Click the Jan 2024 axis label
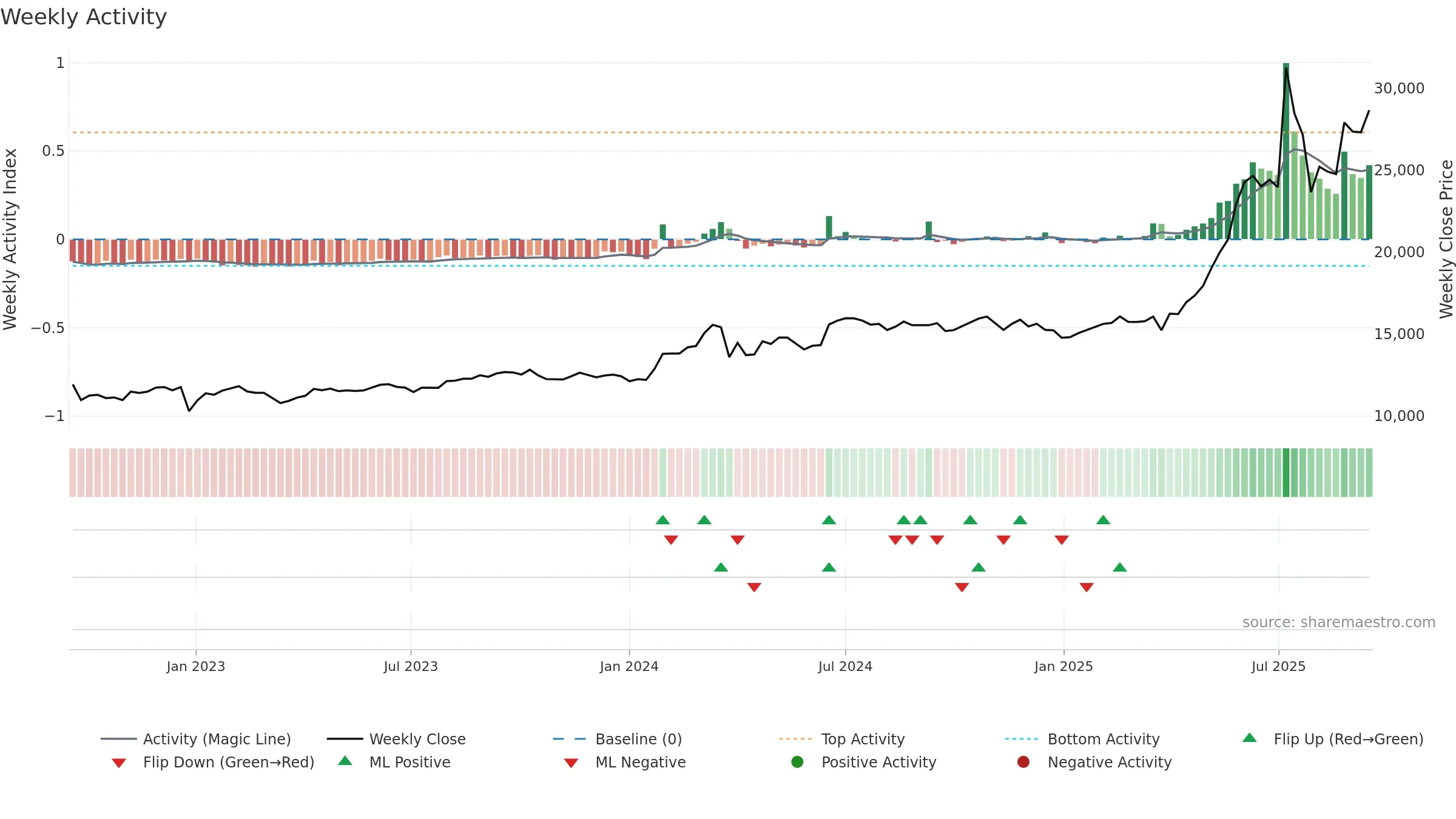Image resolution: width=1456 pixels, height=819 pixels. (629, 667)
